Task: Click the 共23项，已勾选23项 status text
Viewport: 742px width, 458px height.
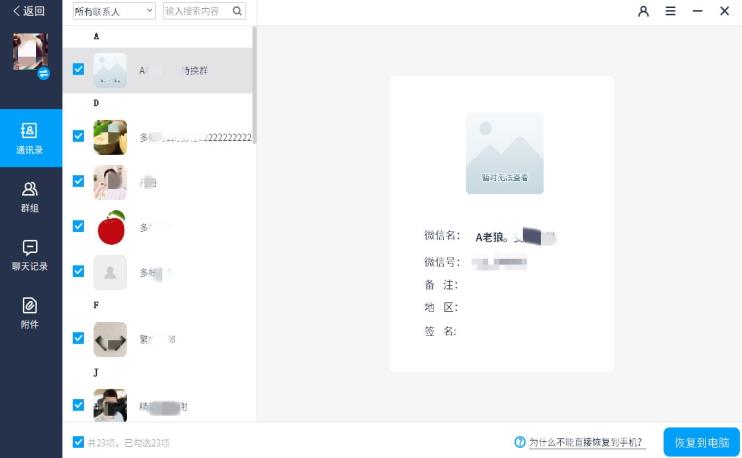Action: [129, 443]
